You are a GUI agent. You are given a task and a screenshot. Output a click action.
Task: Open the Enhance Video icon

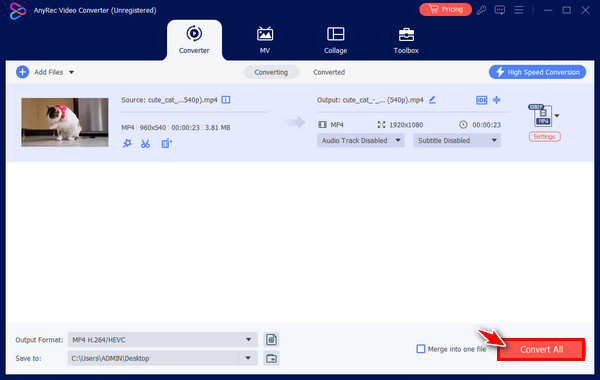tap(166, 144)
